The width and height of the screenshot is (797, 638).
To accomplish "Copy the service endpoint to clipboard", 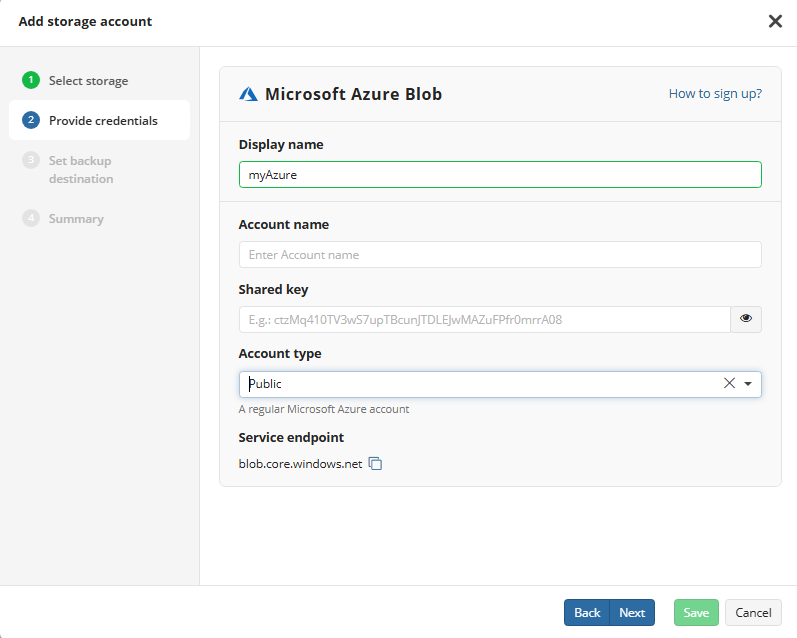I will (376, 464).
